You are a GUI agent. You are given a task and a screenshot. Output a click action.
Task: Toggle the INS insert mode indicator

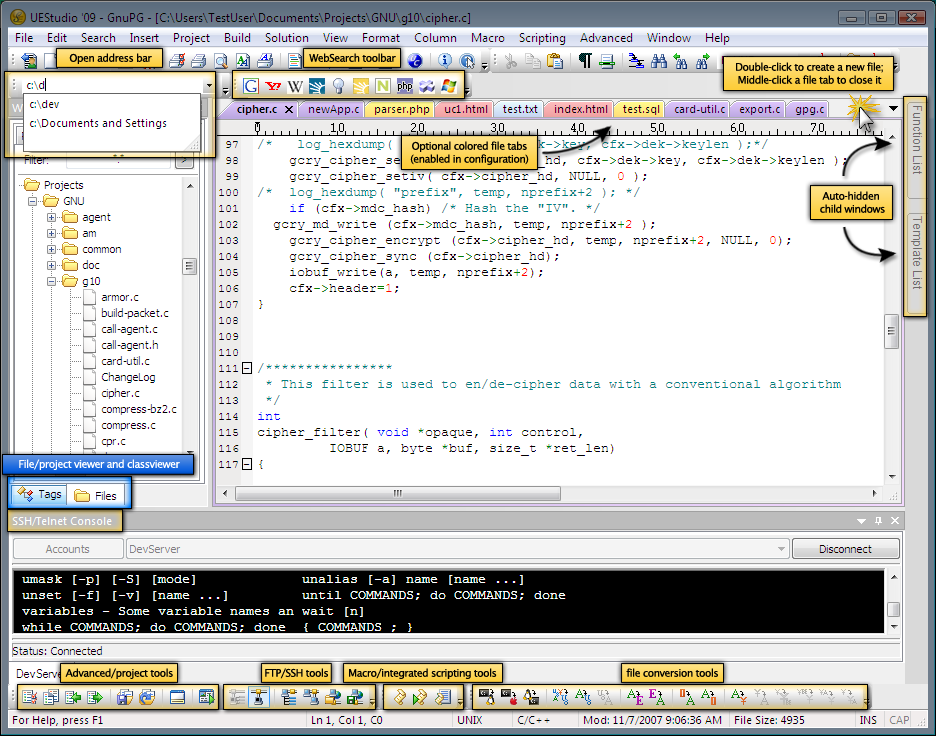click(x=868, y=720)
